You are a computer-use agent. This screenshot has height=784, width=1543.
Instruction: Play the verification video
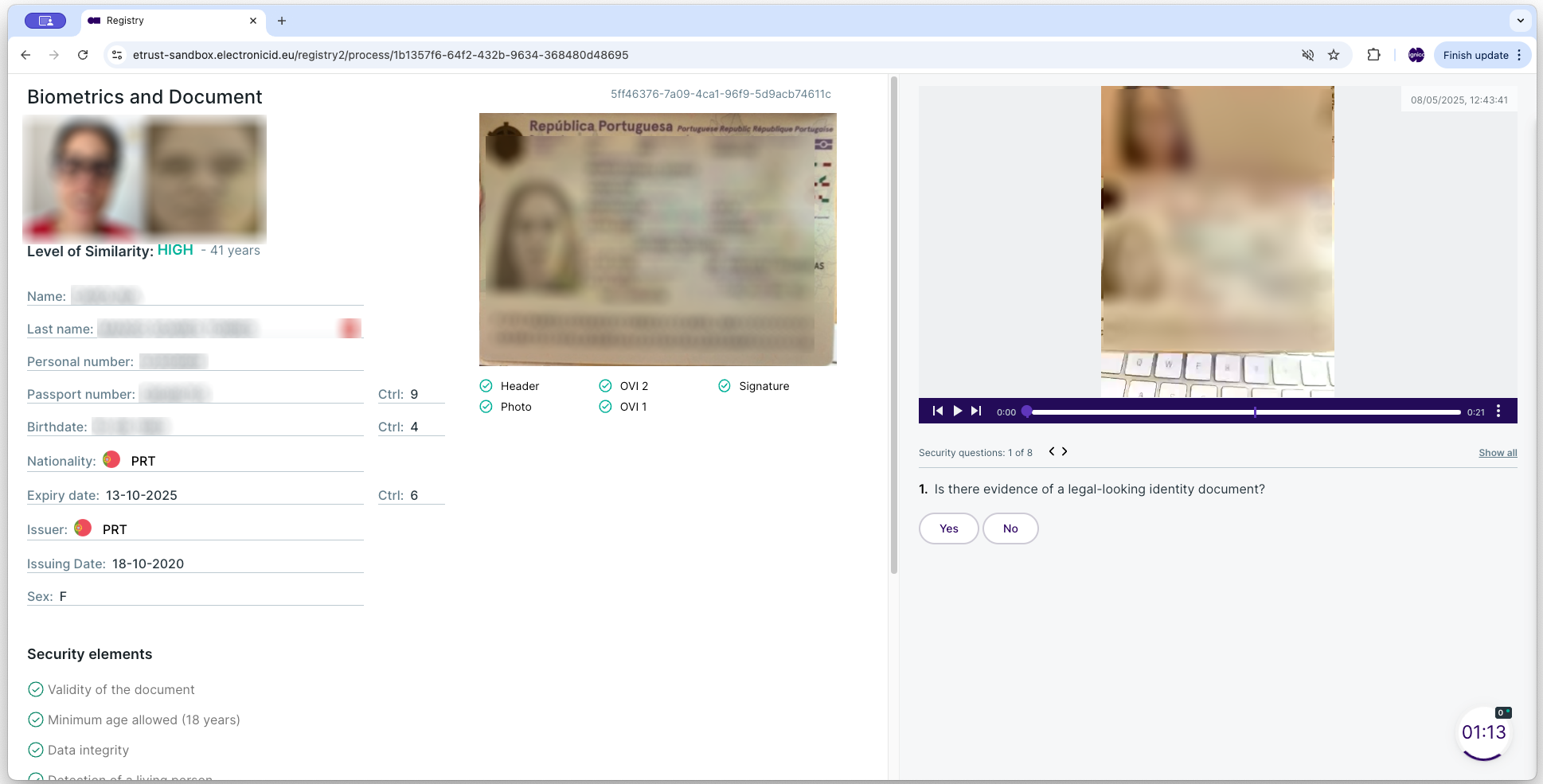(957, 411)
